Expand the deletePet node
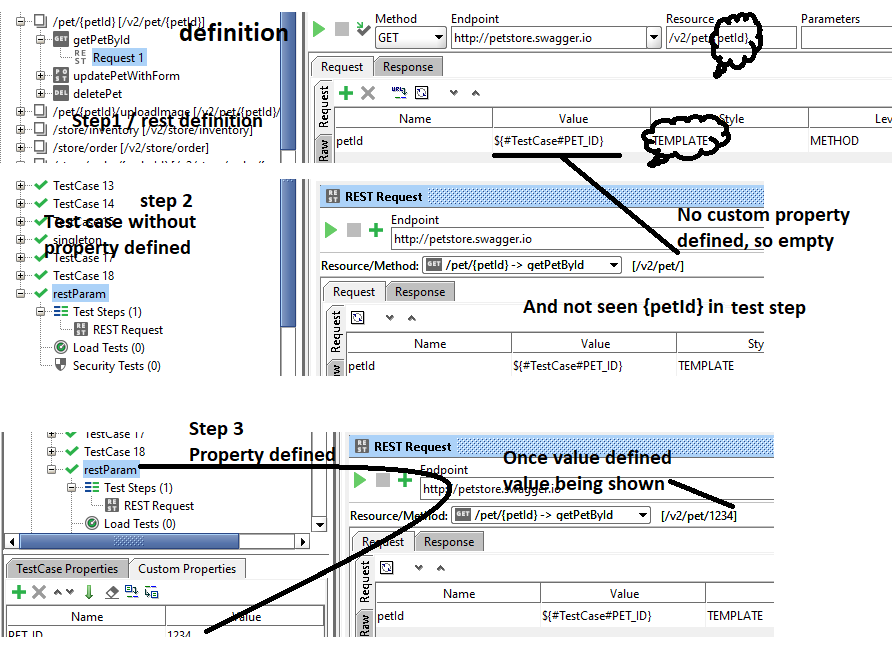Screen dimensions: 893x655 [x=40, y=93]
